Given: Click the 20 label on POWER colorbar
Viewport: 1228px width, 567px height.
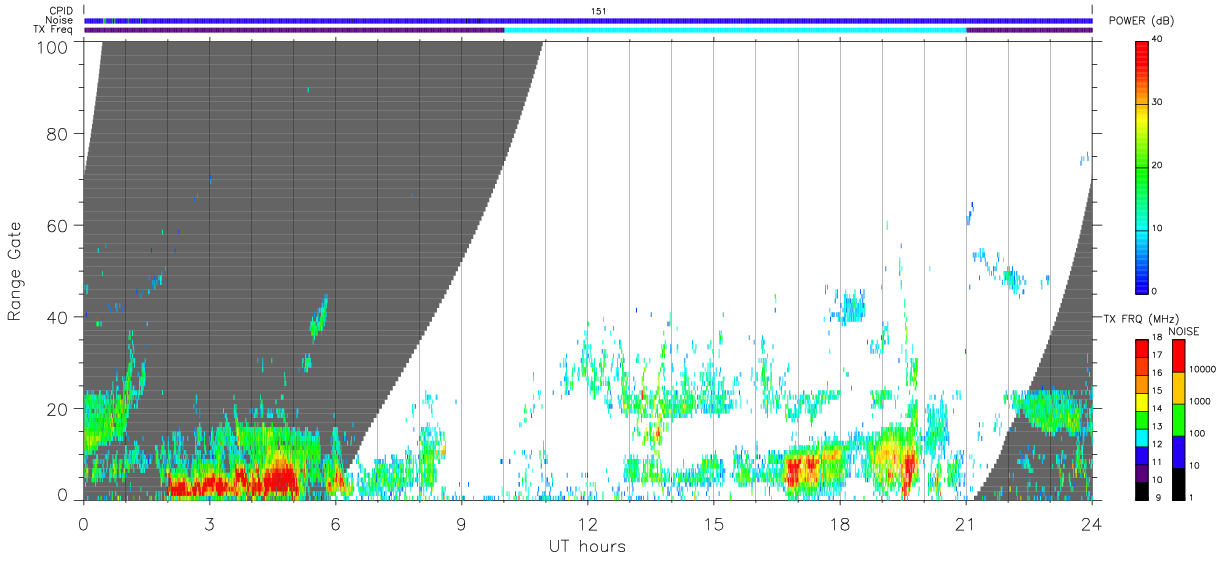Looking at the screenshot, I should (1159, 166).
